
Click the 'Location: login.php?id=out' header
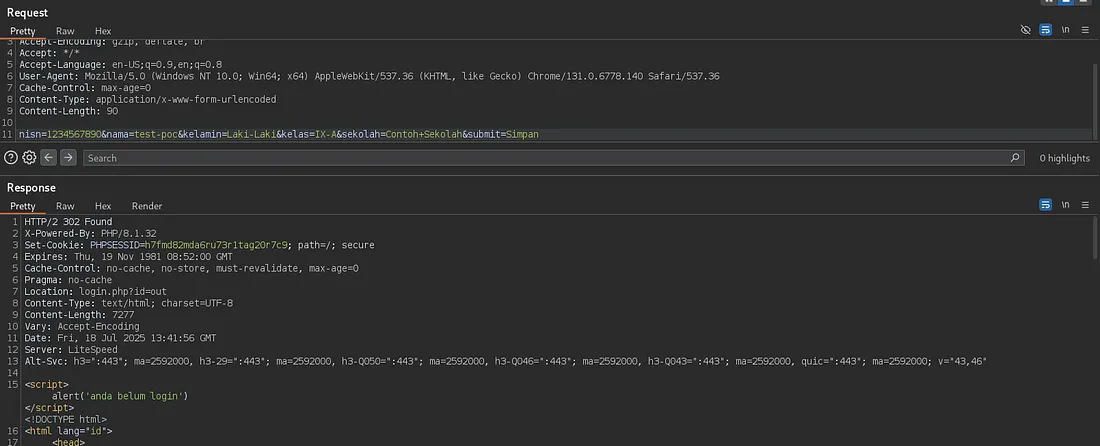tap(95, 291)
